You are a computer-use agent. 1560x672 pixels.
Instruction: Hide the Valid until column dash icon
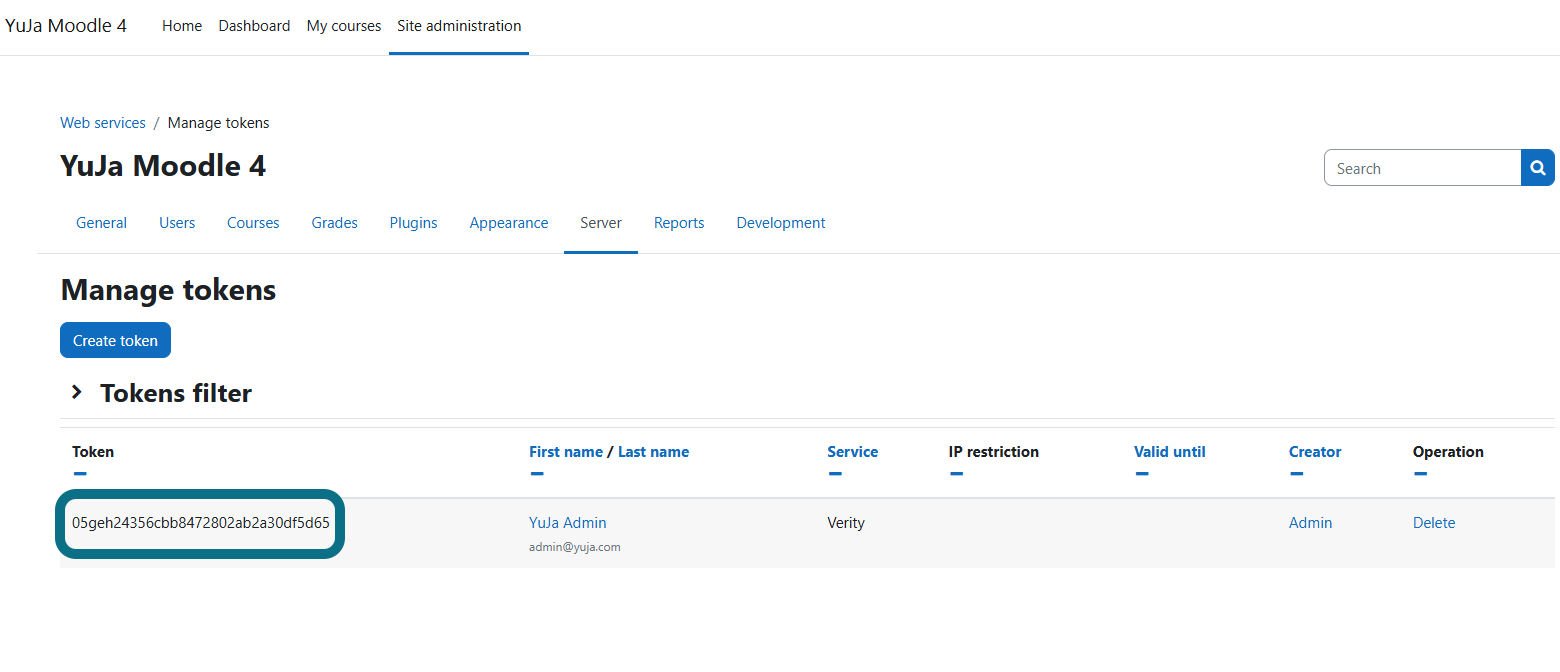(1142, 473)
